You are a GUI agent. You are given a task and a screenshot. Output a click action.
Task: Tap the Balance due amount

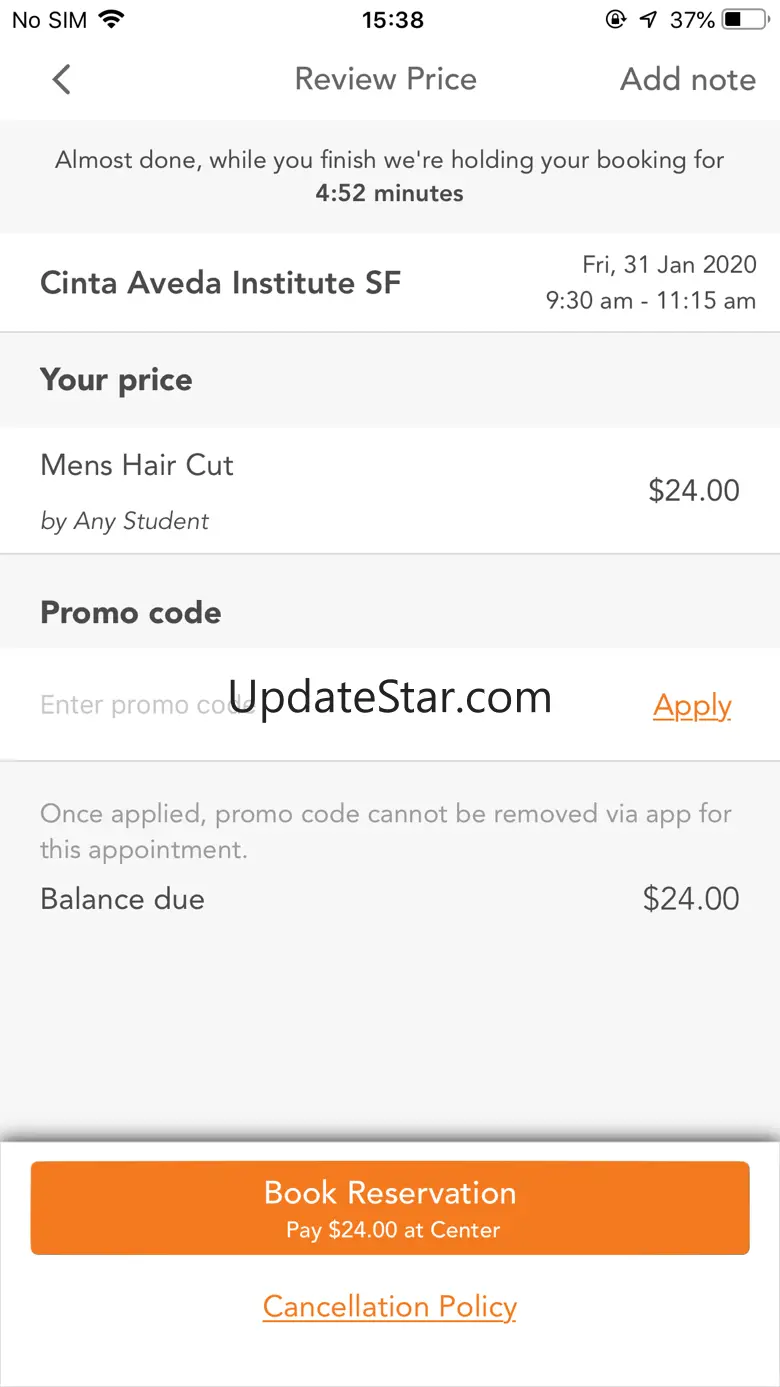point(691,899)
